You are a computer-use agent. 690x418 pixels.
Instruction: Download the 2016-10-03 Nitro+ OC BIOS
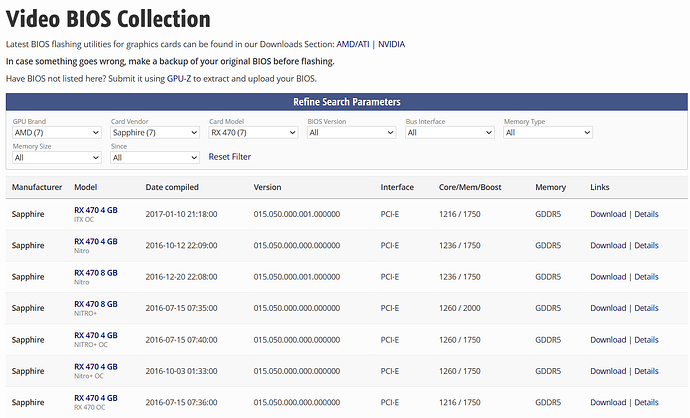point(607,371)
